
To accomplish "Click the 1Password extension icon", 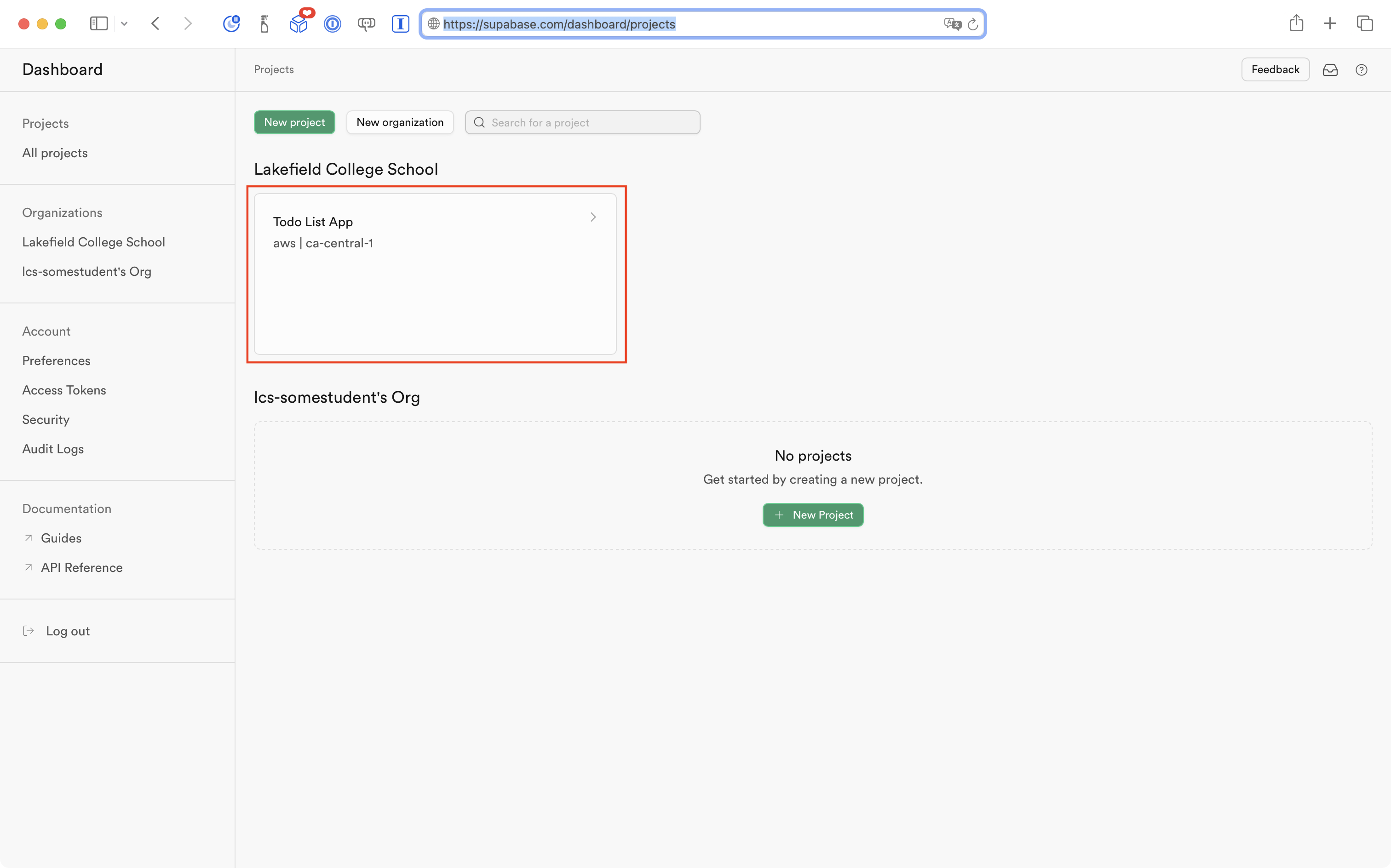I will [x=333, y=23].
